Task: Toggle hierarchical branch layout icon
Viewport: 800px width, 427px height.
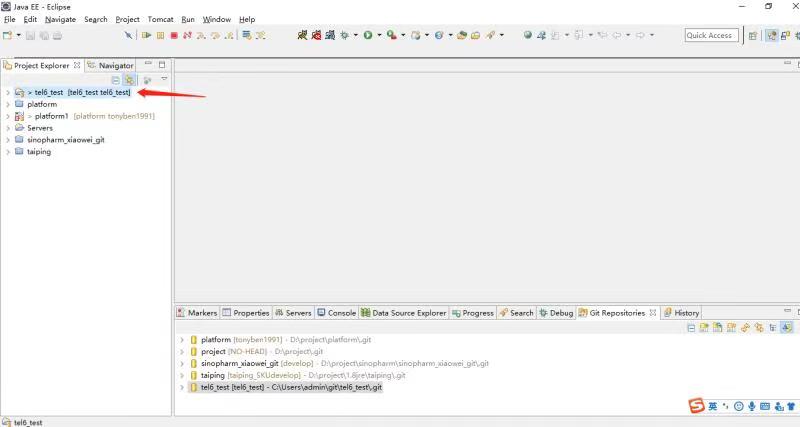Action: pos(773,328)
